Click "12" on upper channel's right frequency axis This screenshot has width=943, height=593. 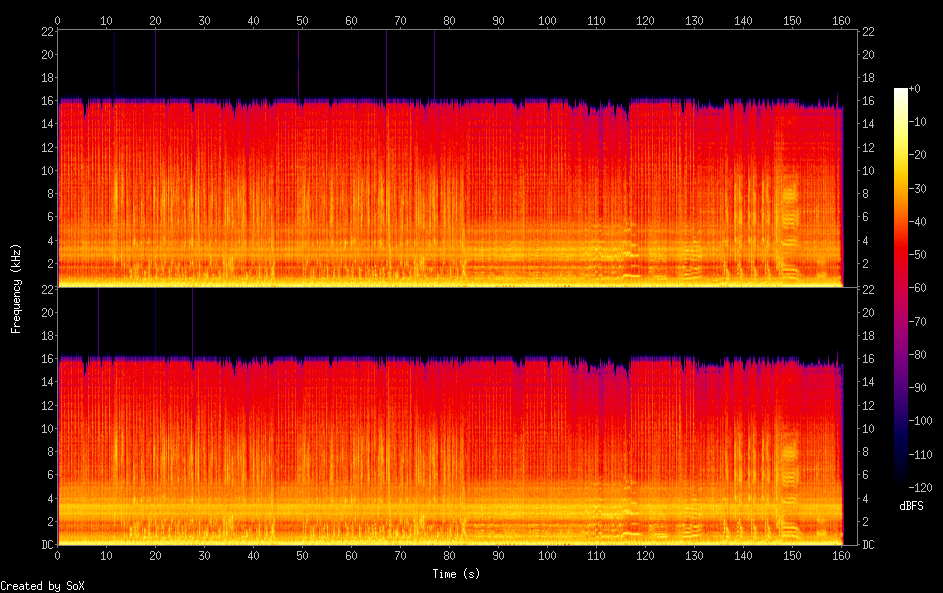868,147
